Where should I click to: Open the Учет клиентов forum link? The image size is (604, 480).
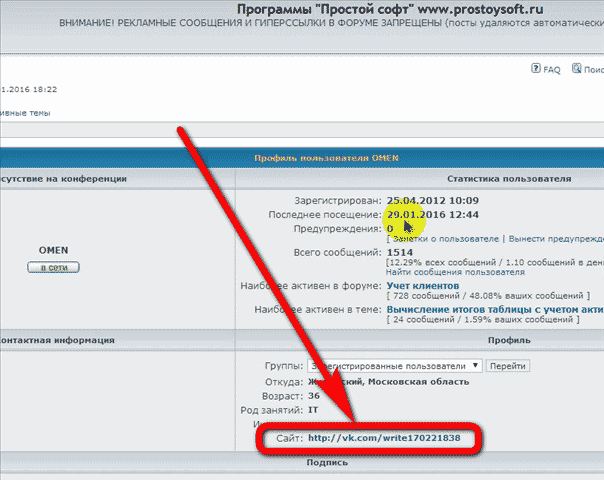(x=422, y=286)
